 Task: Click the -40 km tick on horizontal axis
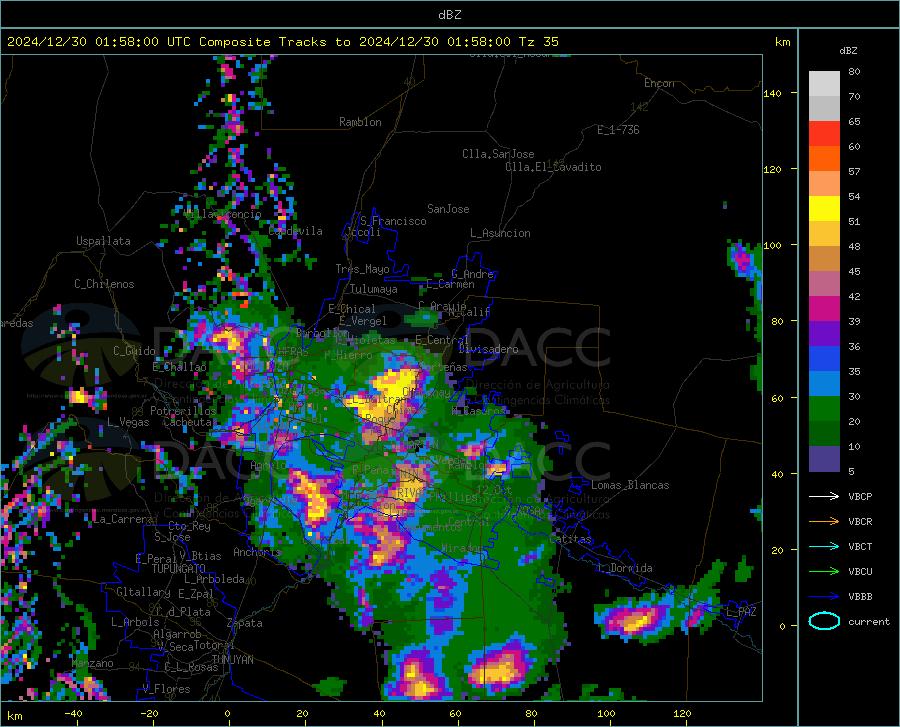73,714
